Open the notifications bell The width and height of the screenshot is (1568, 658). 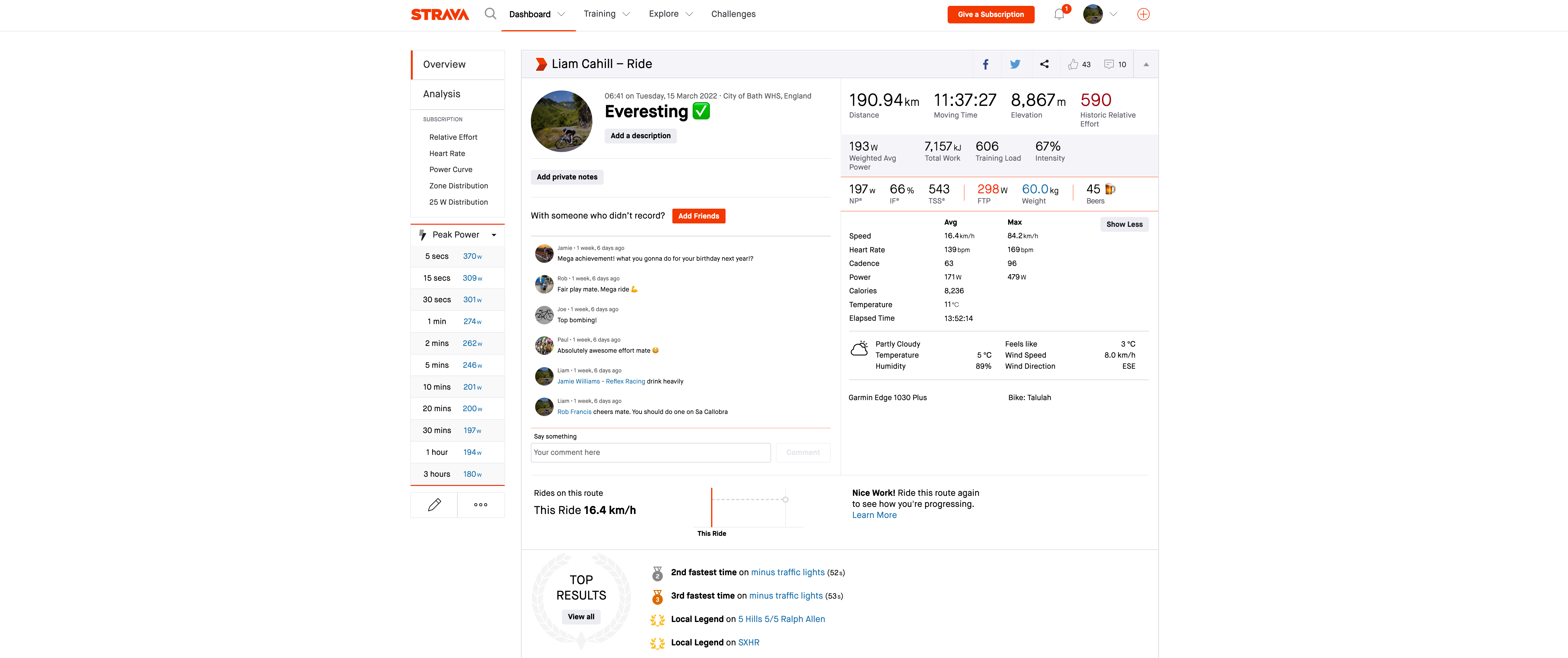coord(1059,14)
